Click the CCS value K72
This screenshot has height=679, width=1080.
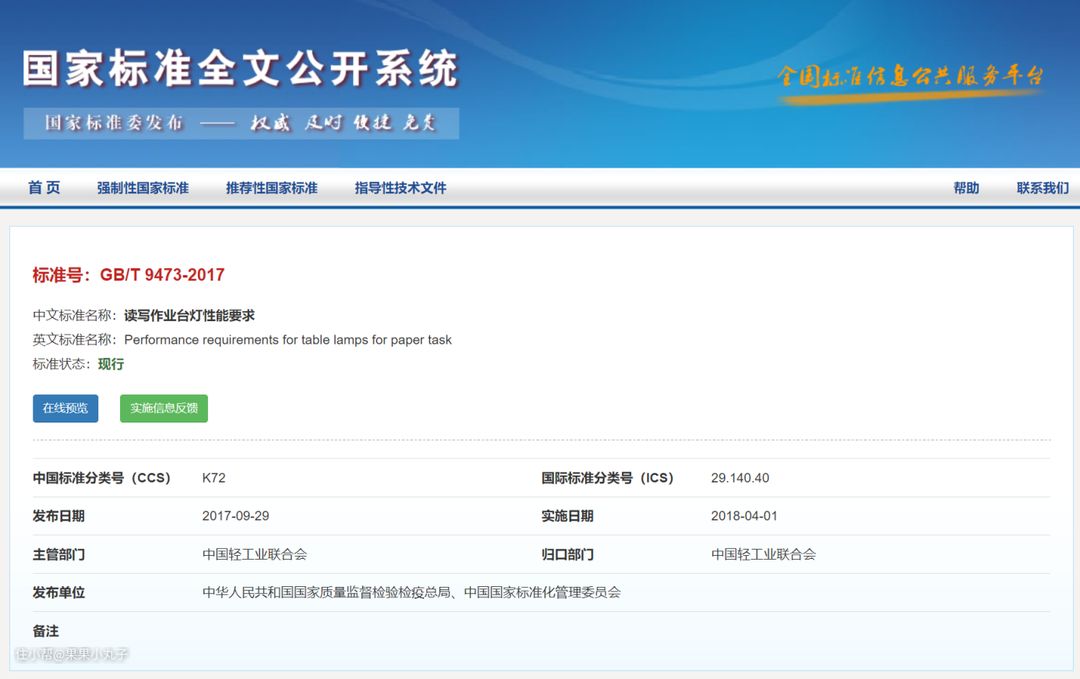pos(214,478)
